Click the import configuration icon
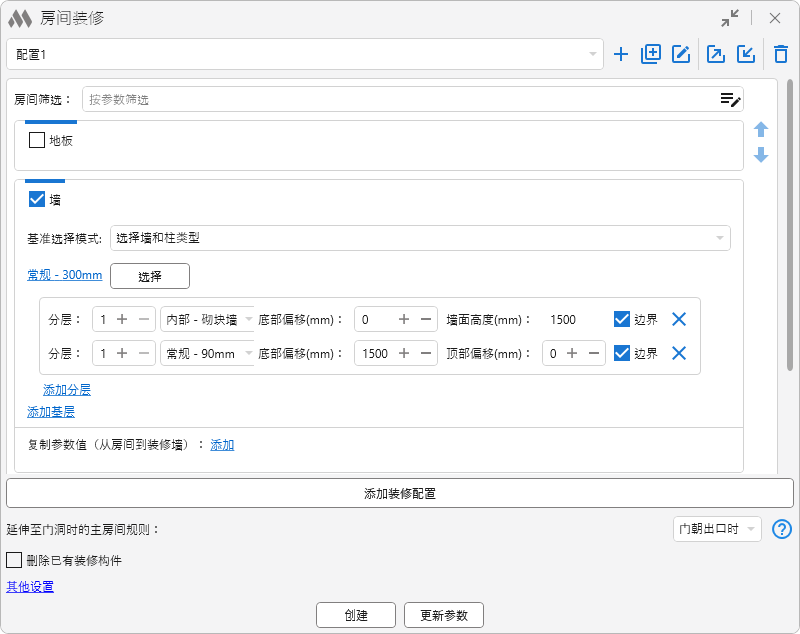This screenshot has width=800, height=634. point(745,54)
